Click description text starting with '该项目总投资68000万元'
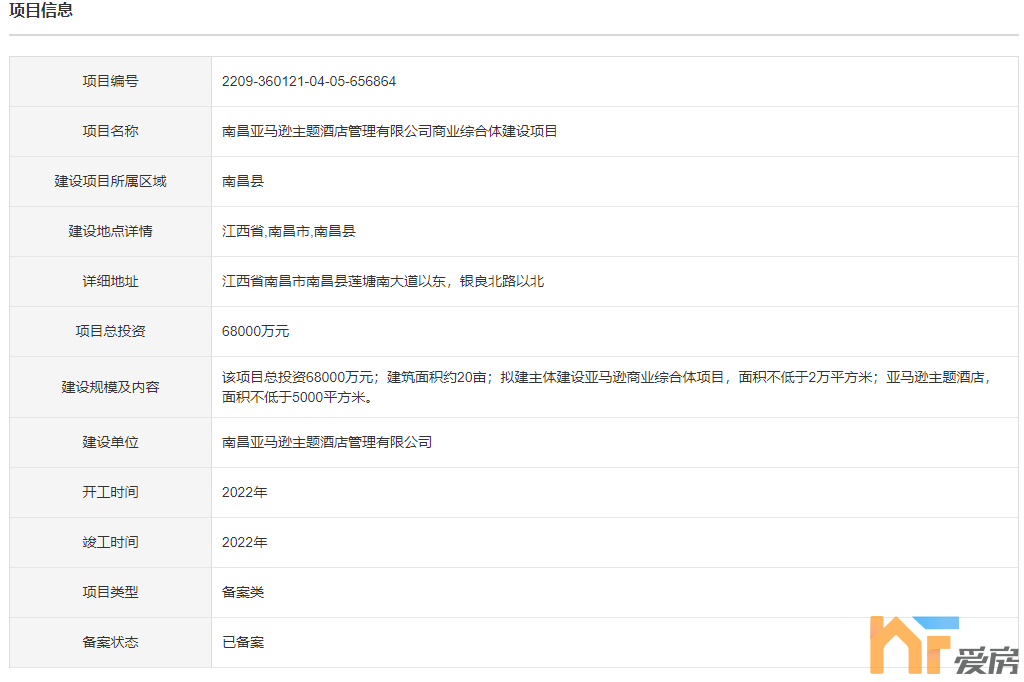 pos(607,387)
